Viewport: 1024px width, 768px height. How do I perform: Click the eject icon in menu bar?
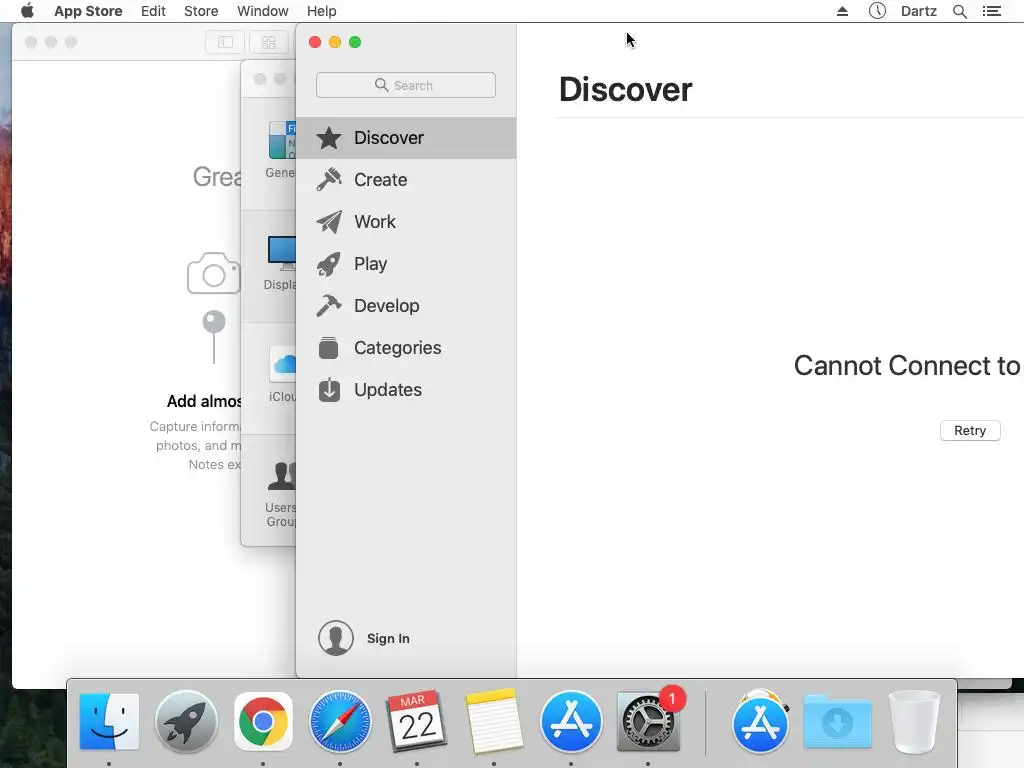click(x=842, y=11)
